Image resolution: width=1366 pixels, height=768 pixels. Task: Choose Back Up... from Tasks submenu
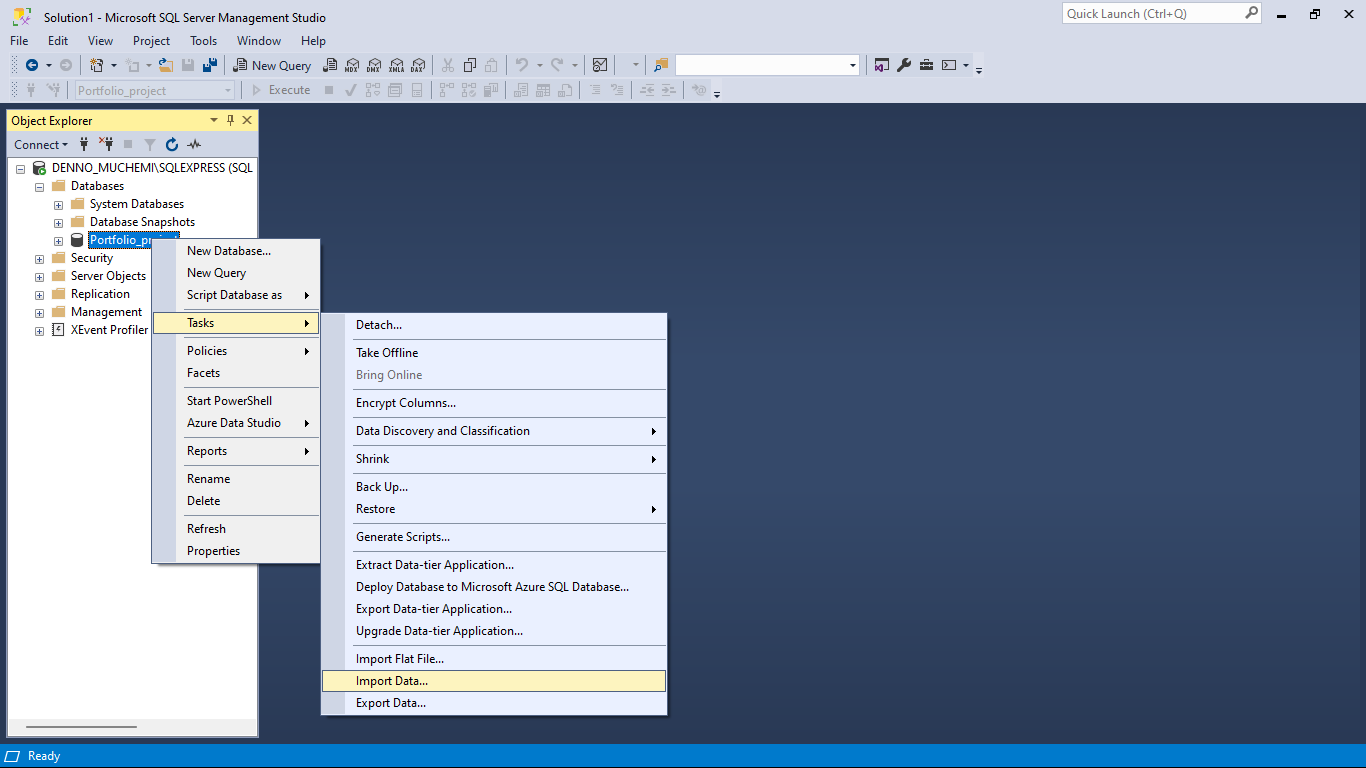494,487
